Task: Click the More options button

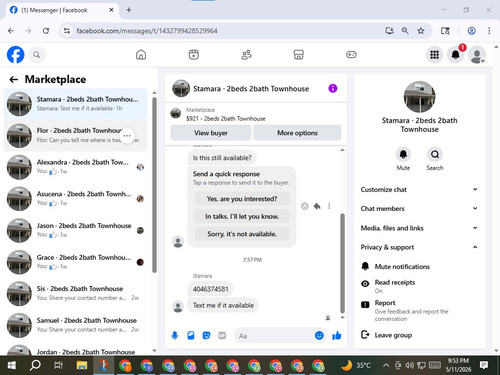Action: [297, 133]
